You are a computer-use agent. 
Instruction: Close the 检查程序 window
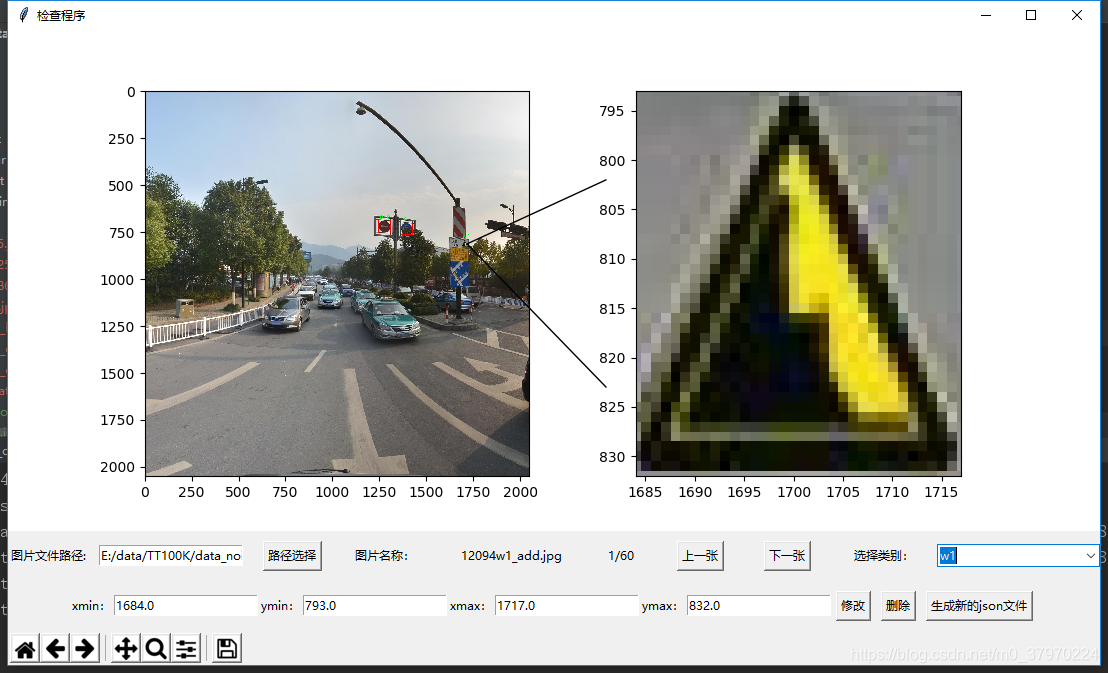pos(1076,15)
